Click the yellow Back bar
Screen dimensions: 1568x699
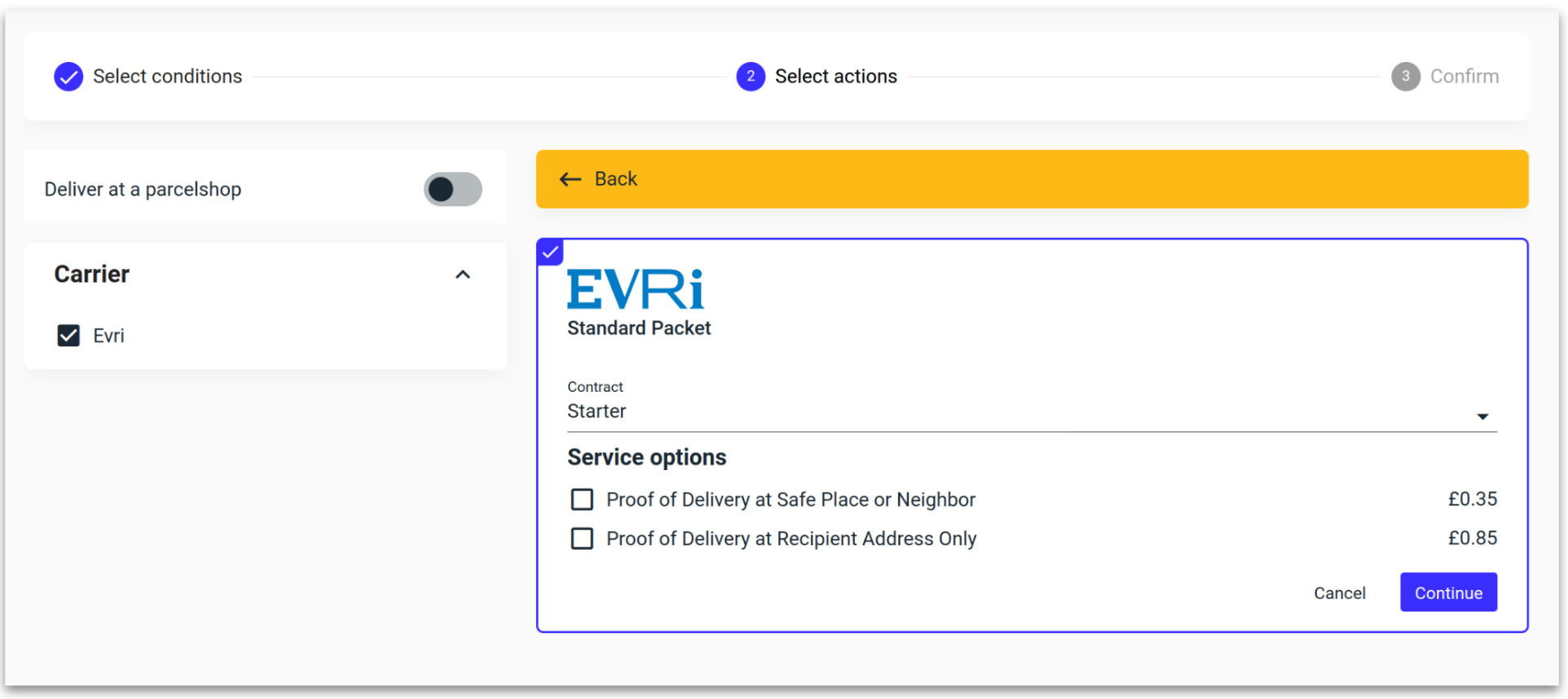click(x=1032, y=179)
